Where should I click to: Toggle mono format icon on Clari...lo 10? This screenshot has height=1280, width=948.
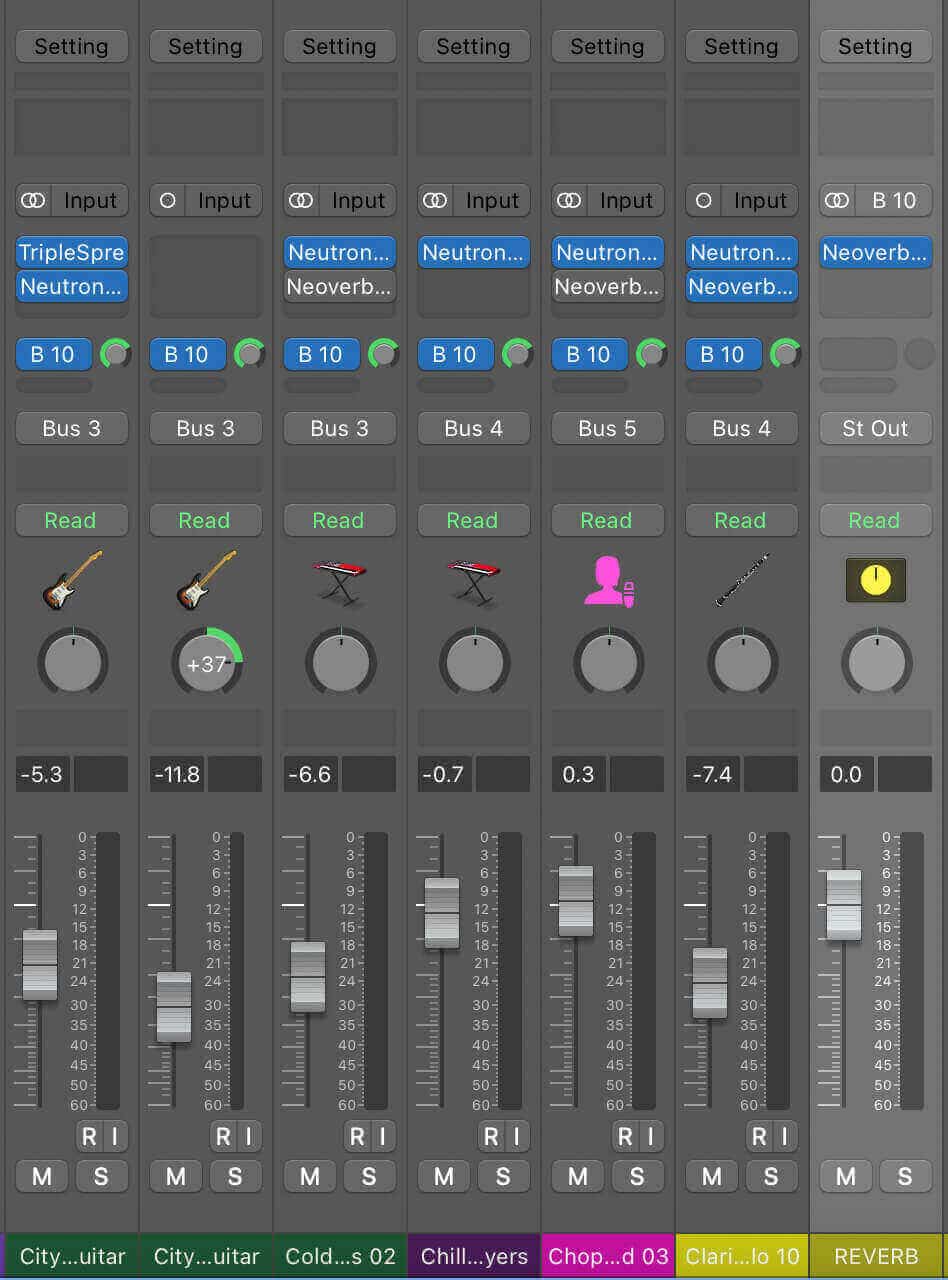pyautogui.click(x=703, y=200)
